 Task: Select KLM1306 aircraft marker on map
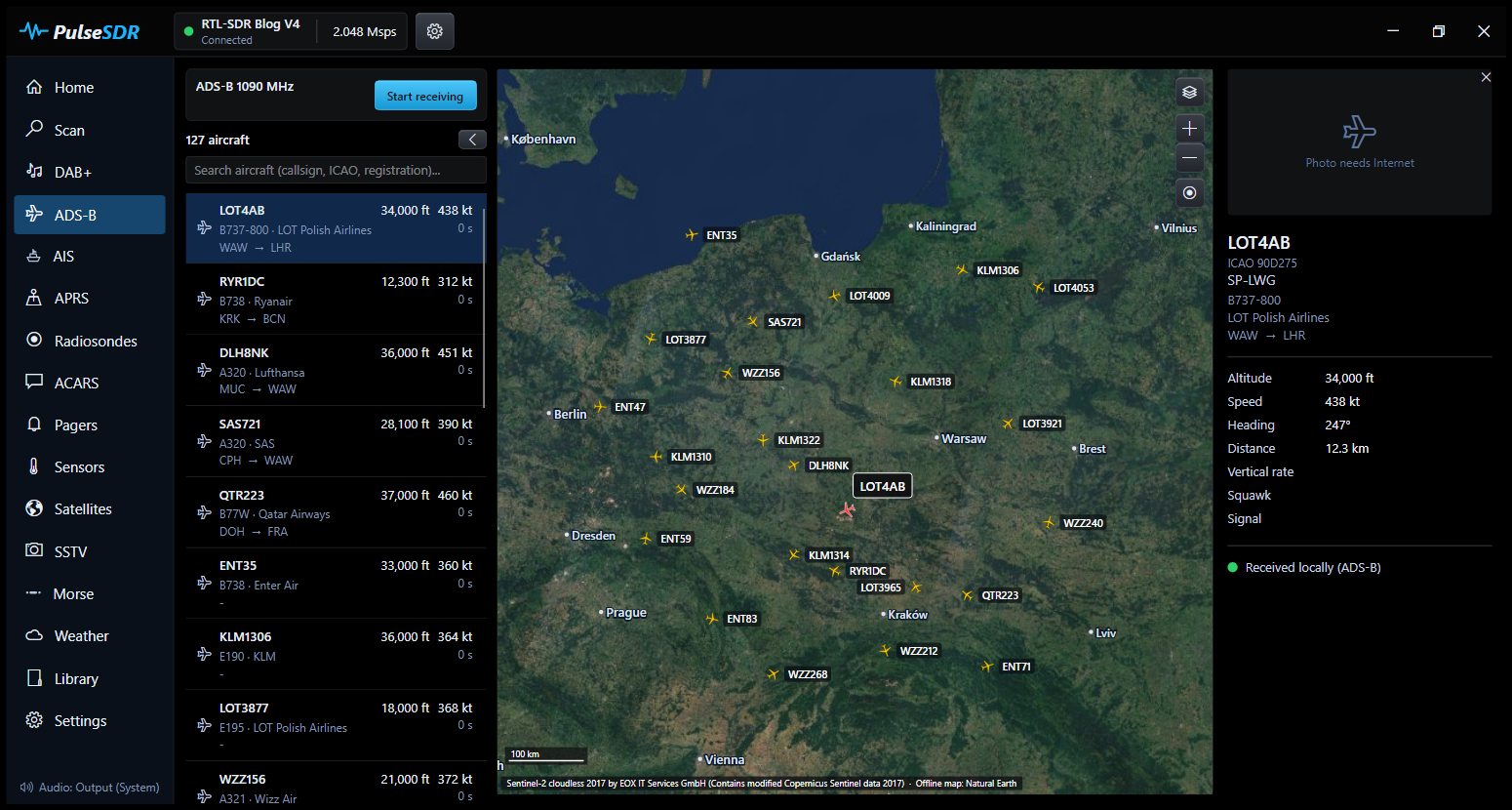[962, 270]
